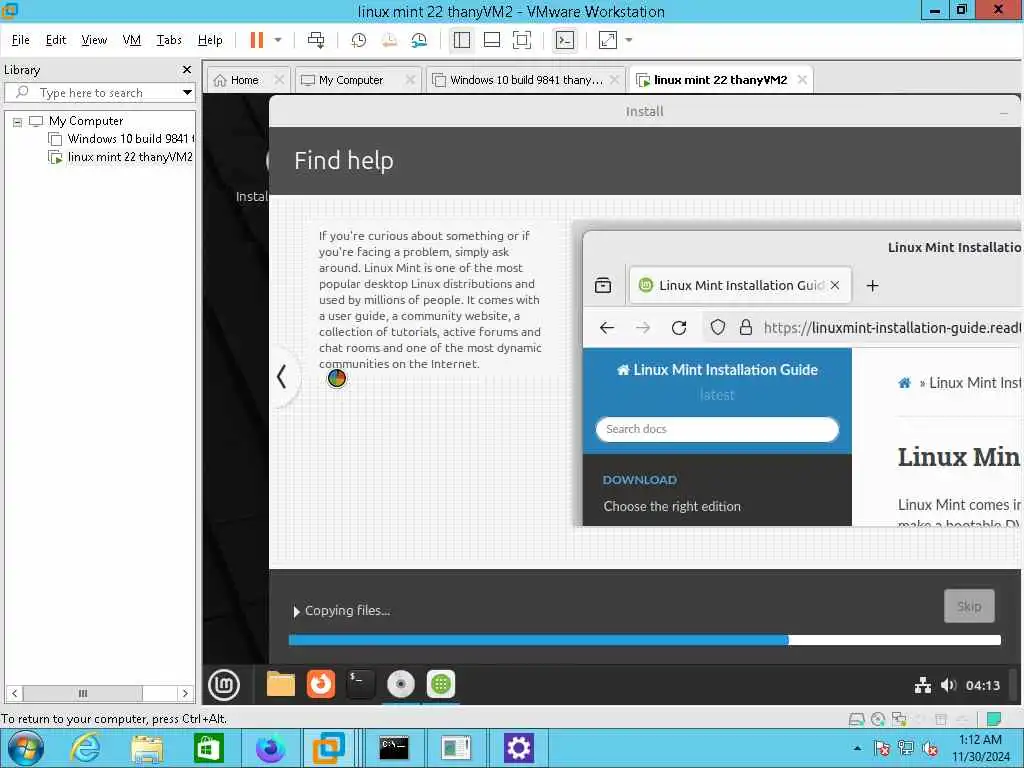Collapse the My Computer tree node
Viewport: 1024px width, 768px height.
click(18, 121)
